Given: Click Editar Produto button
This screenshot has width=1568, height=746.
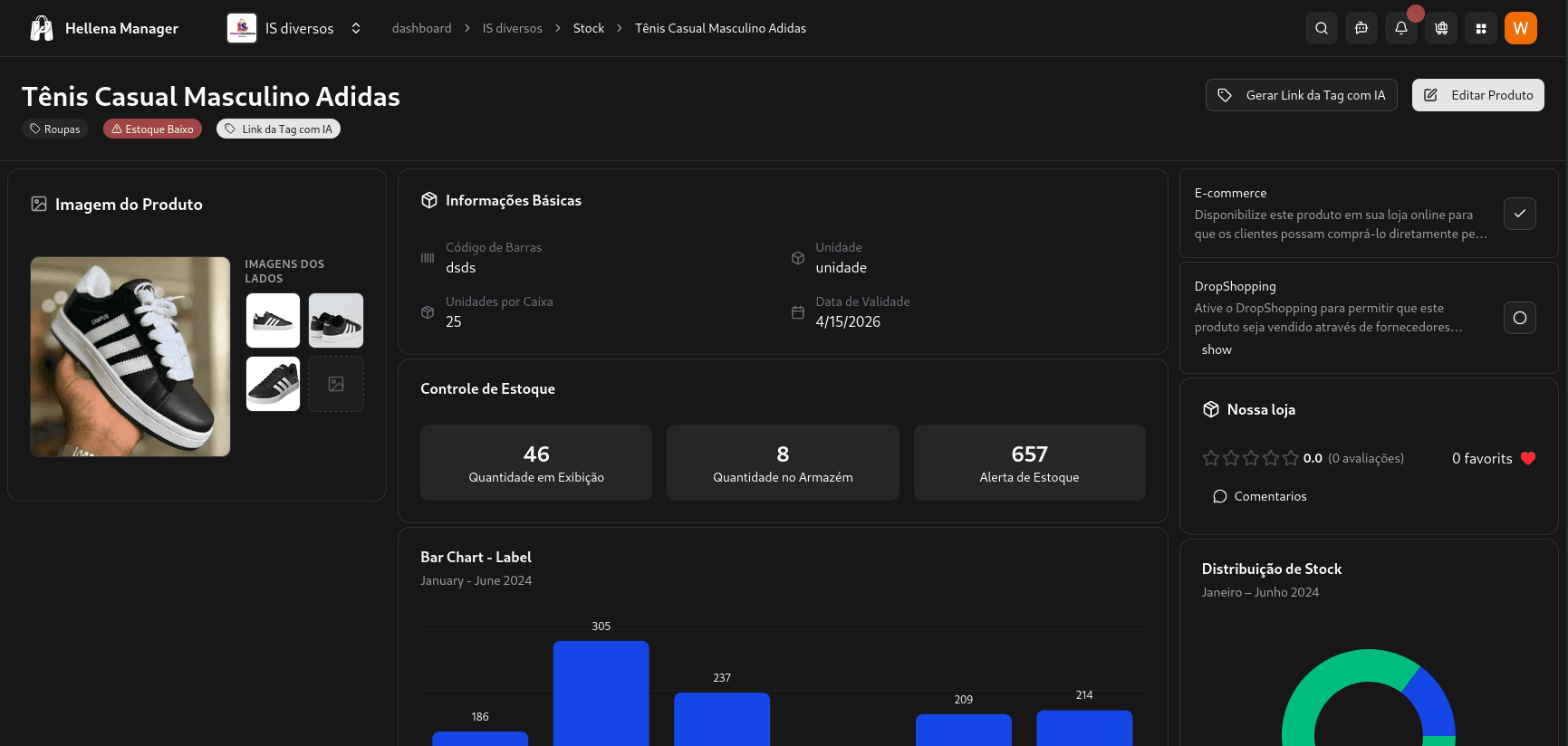Looking at the screenshot, I should point(1478,95).
